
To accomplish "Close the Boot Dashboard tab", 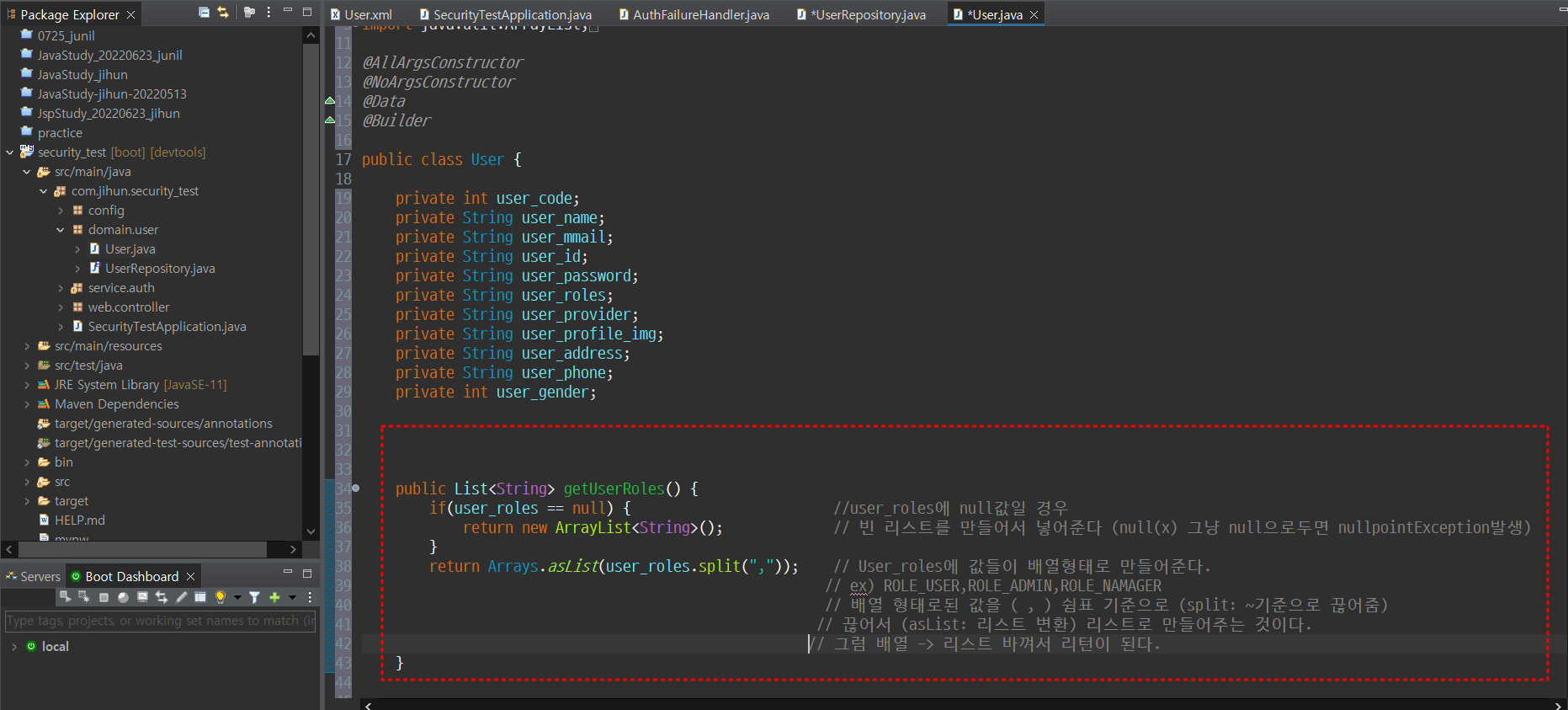I will (190, 576).
